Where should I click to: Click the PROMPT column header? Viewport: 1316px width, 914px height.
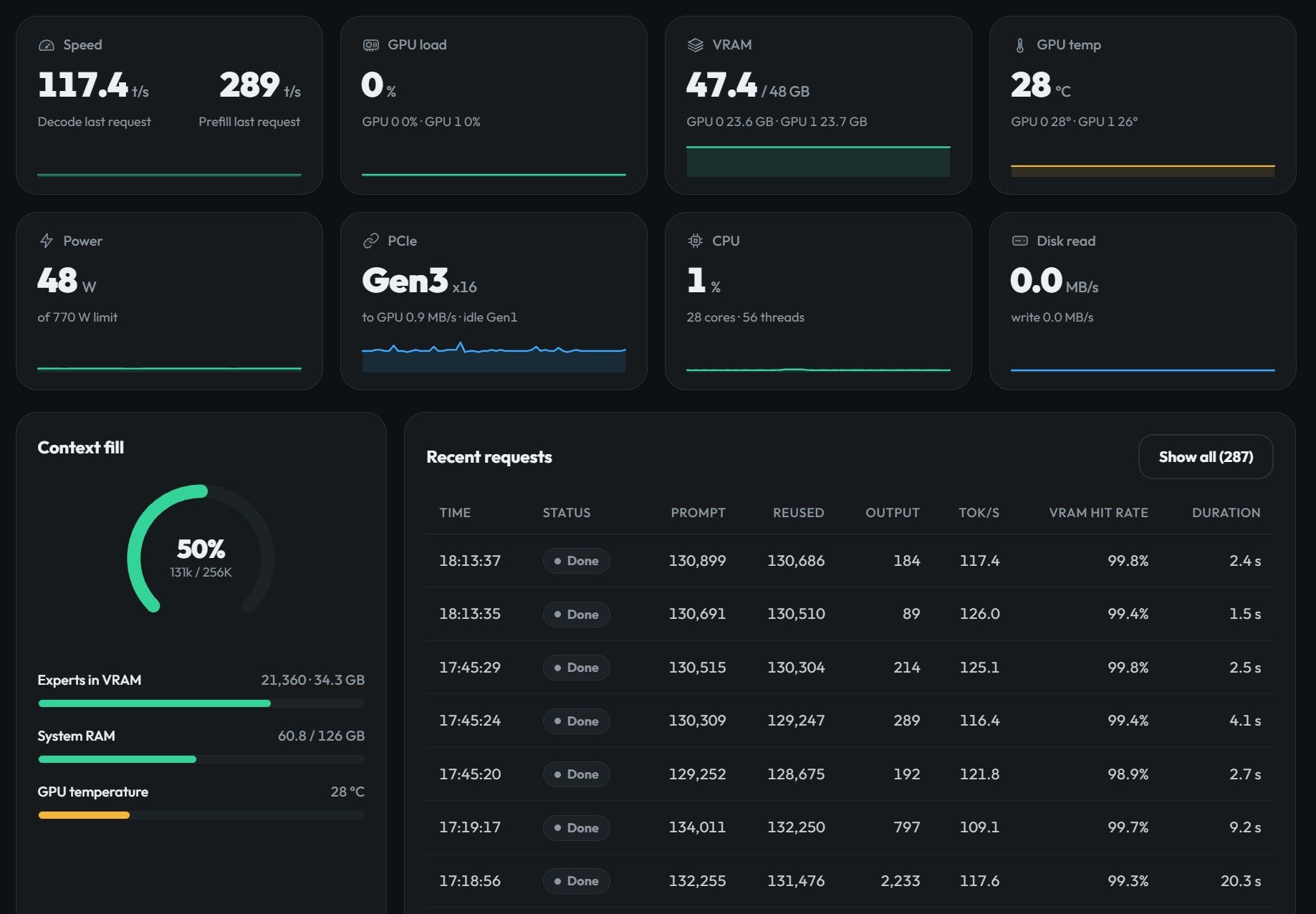[698, 513]
